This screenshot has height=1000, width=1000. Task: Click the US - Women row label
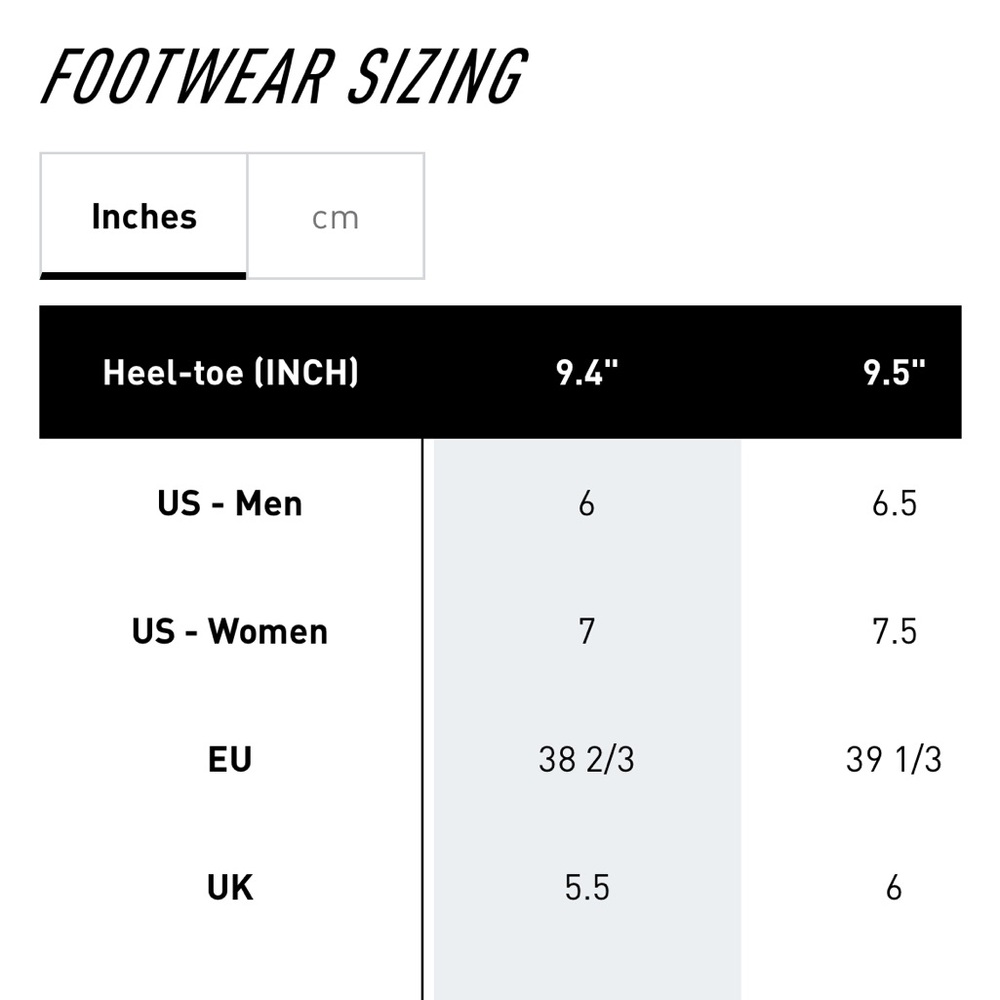pos(230,631)
